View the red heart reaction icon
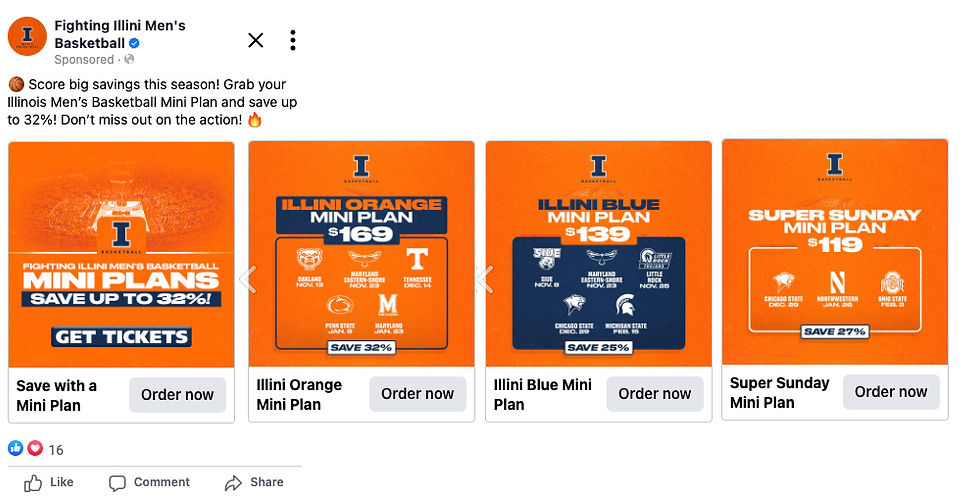Viewport: 980px width, 499px height. tap(35, 448)
